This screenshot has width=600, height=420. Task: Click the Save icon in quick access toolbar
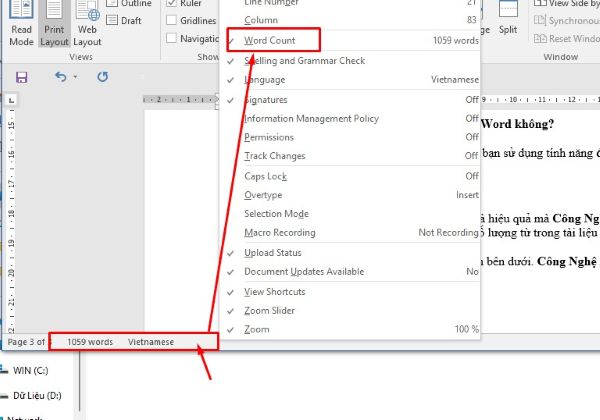click(x=22, y=77)
